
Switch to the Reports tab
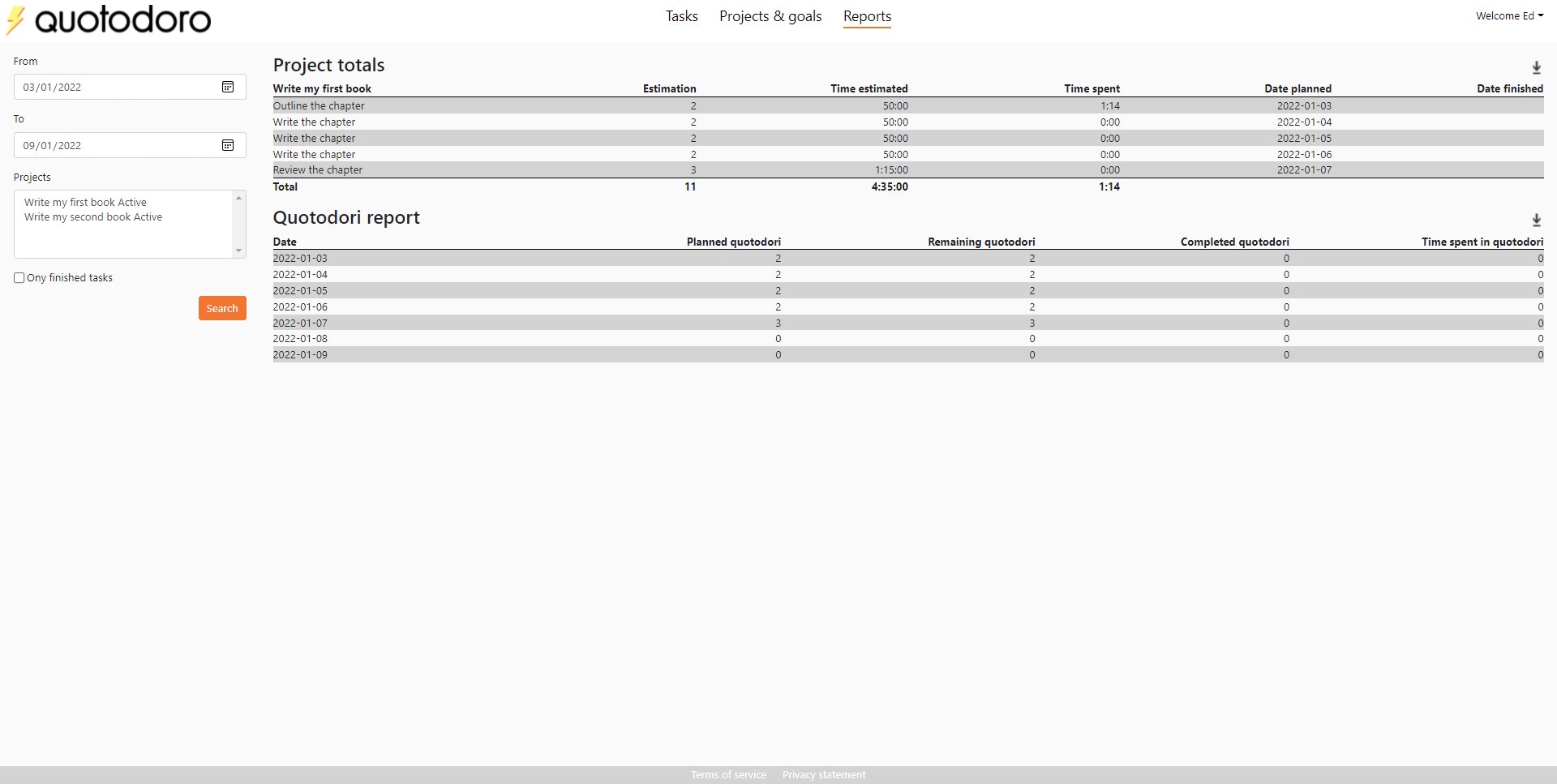click(x=867, y=16)
